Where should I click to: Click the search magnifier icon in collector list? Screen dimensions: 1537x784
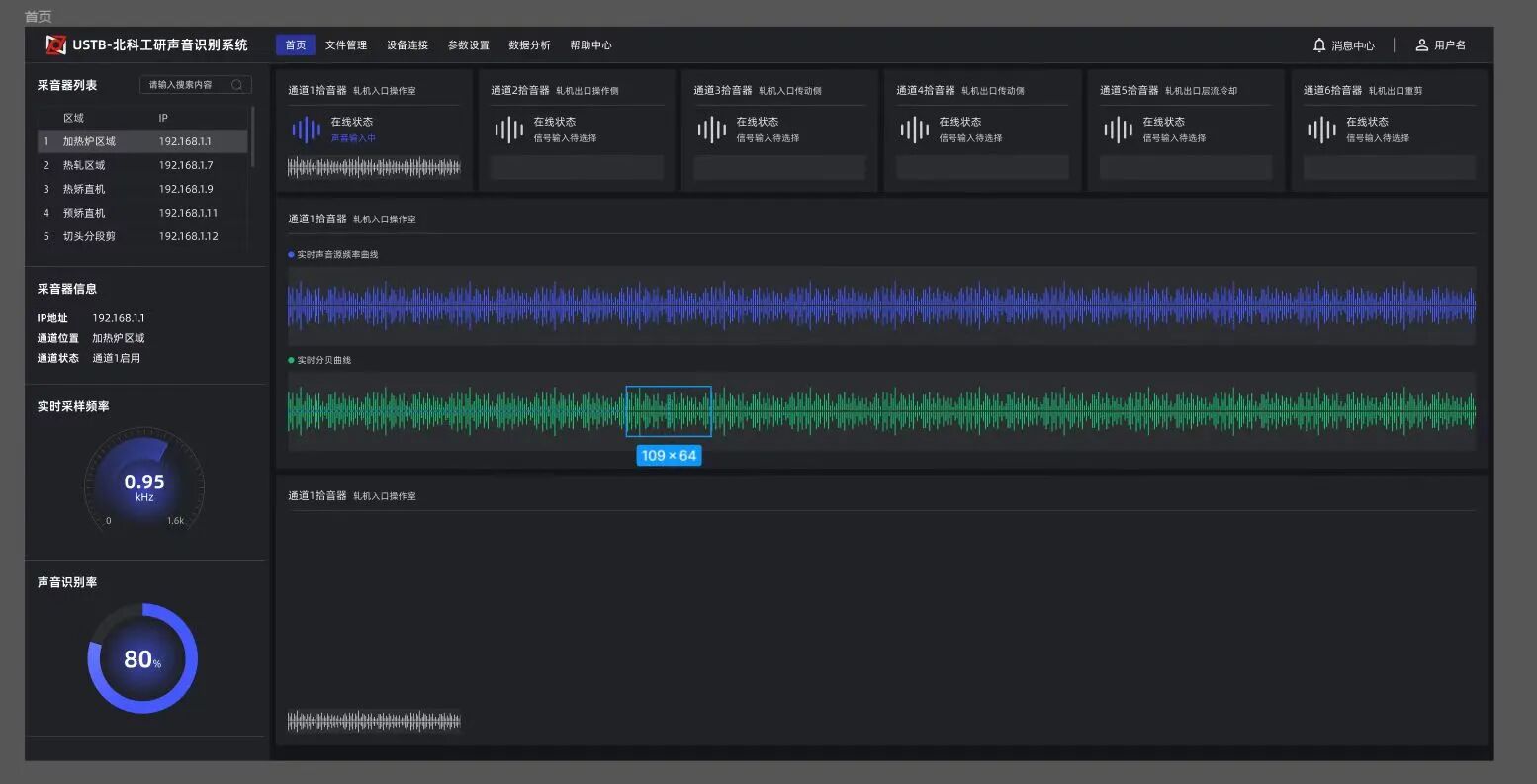click(x=237, y=85)
